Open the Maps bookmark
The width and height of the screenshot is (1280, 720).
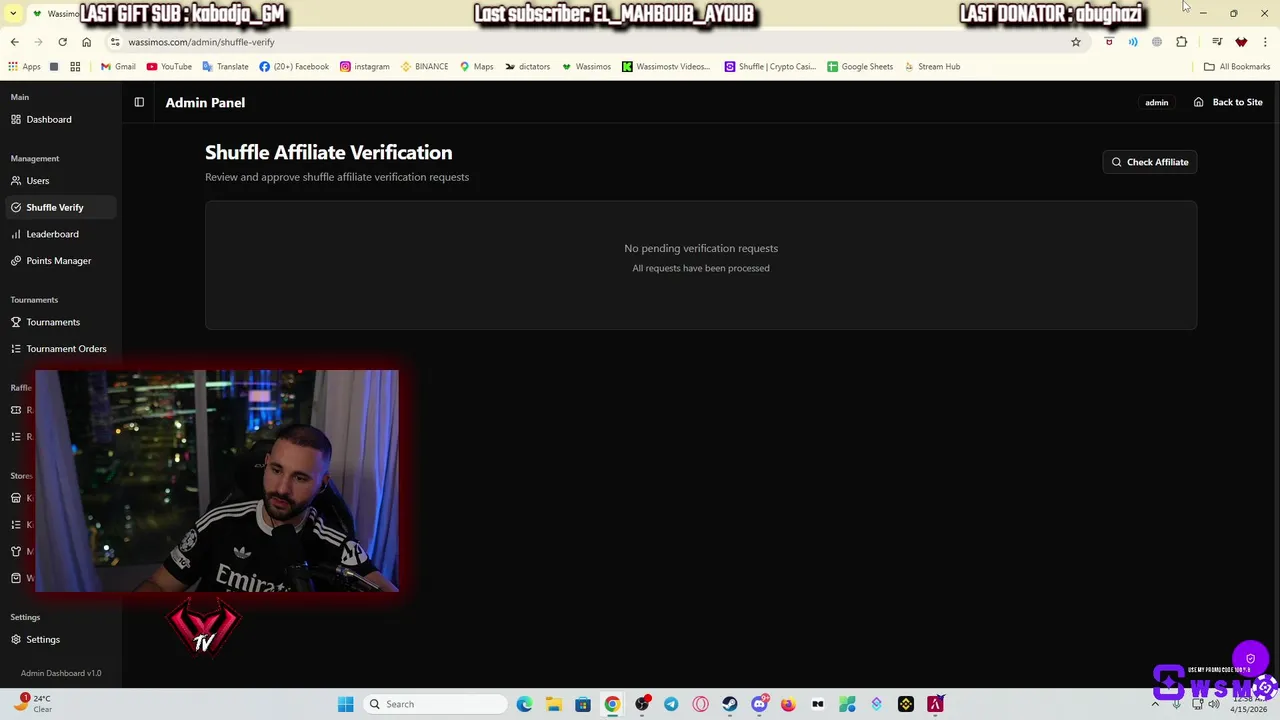point(476,67)
